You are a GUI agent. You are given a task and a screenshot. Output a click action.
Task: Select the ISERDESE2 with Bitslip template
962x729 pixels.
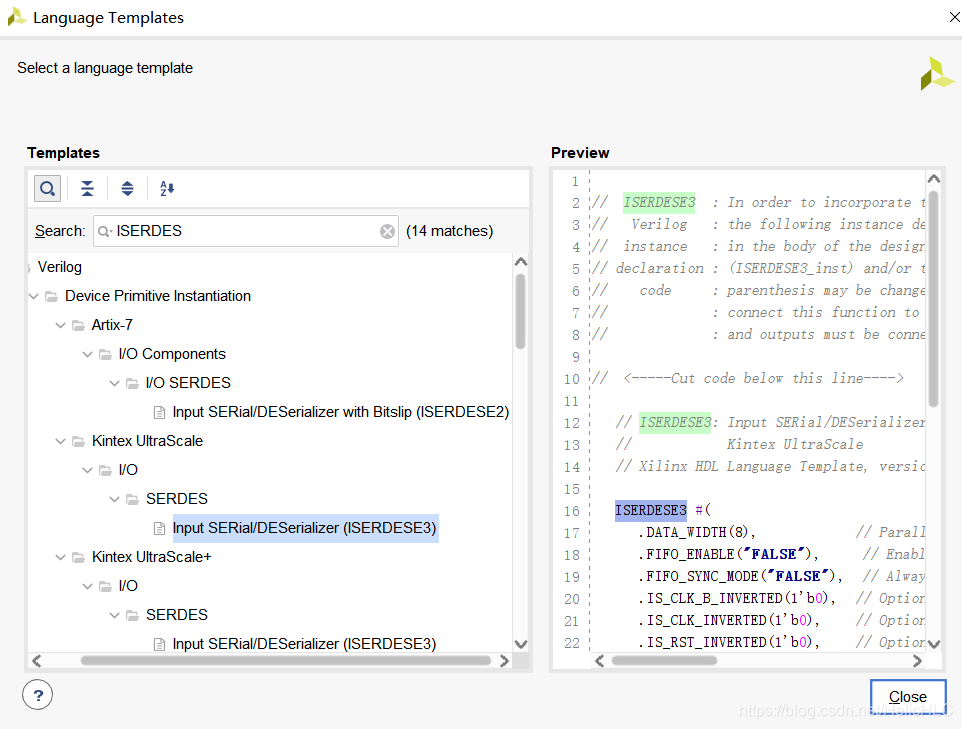pos(341,412)
